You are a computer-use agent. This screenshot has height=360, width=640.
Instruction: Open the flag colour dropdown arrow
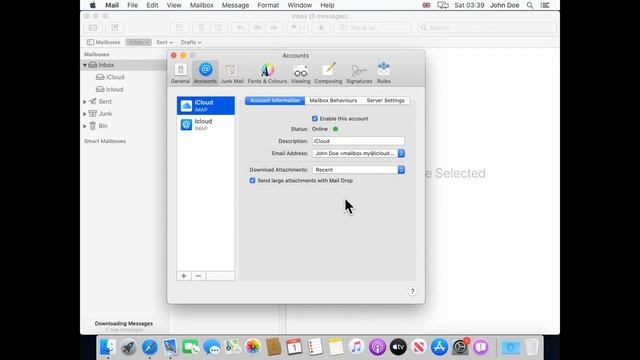304,28
